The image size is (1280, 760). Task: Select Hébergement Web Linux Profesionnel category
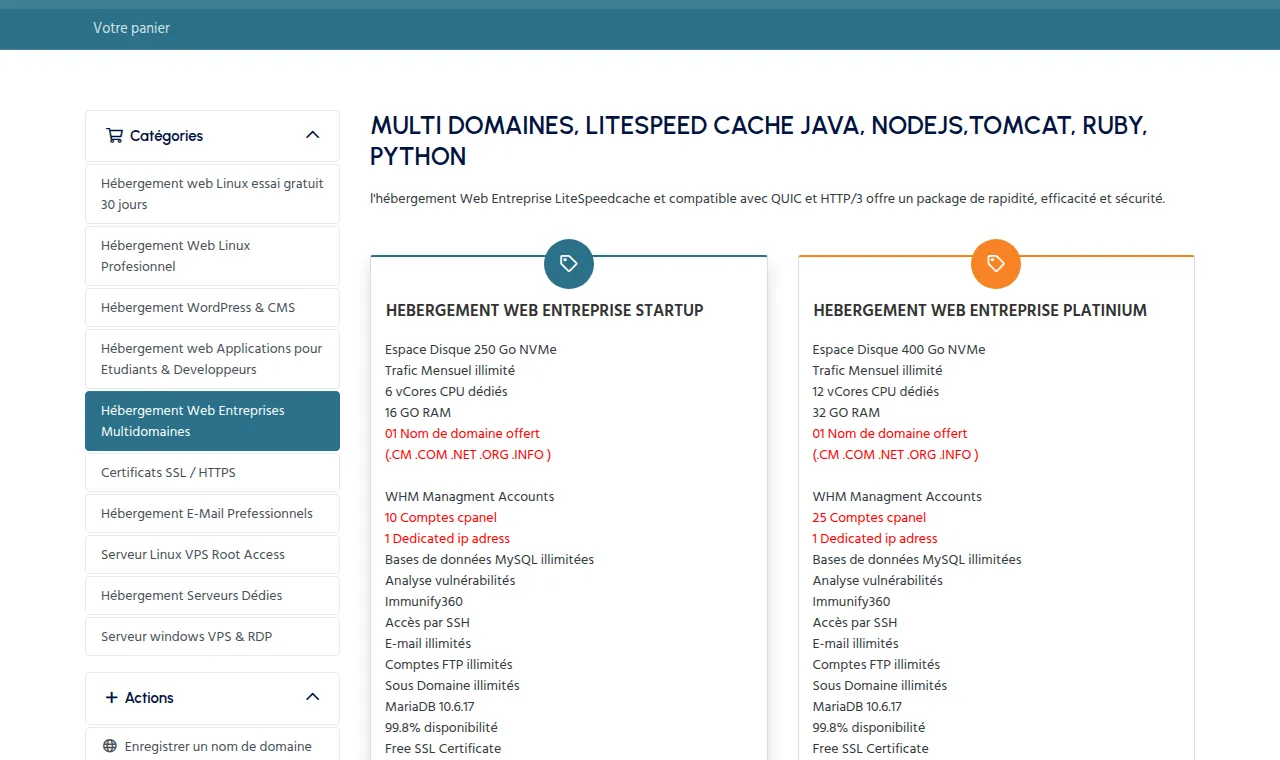pyautogui.click(x=212, y=256)
